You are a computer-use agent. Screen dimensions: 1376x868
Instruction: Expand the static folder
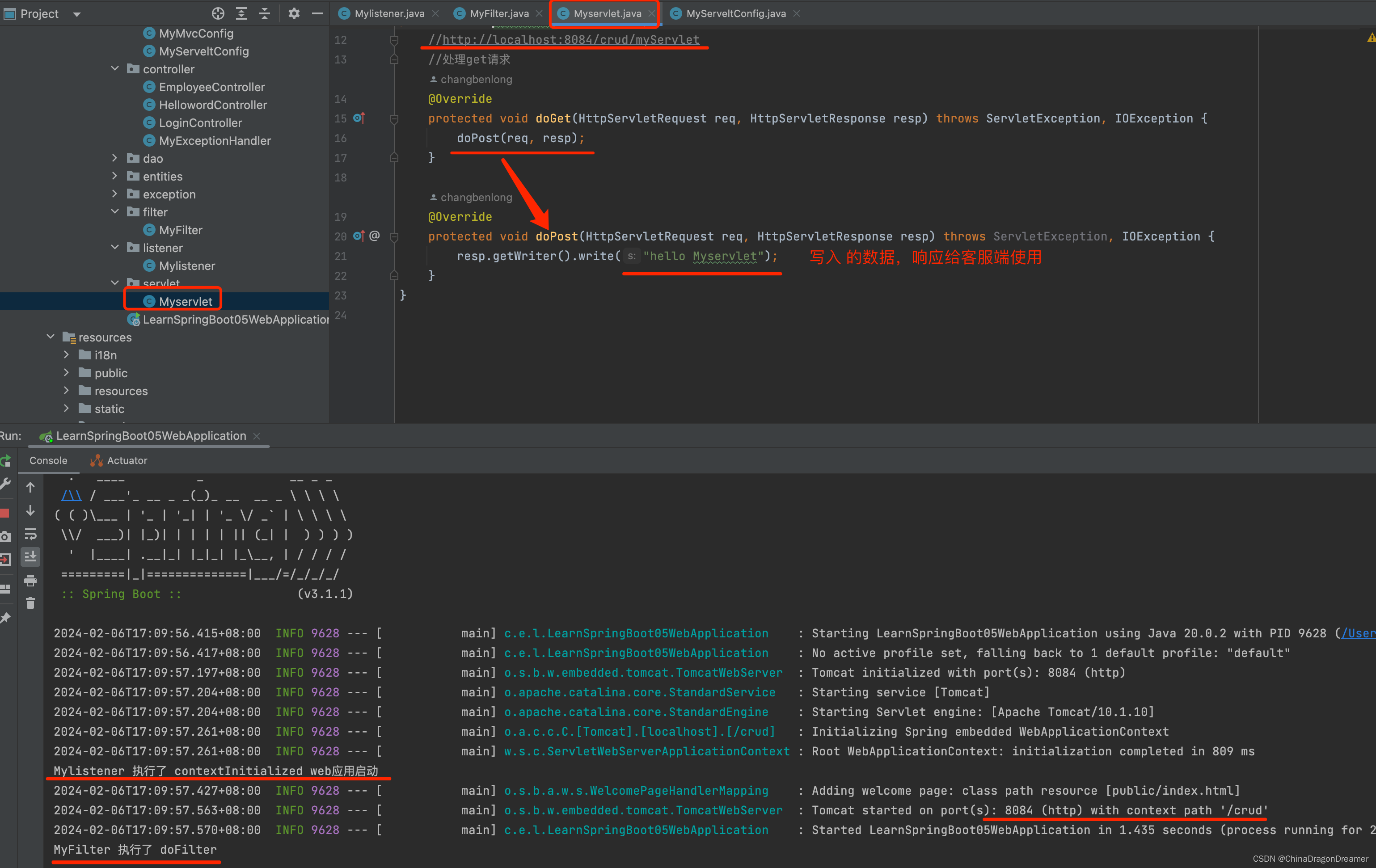pos(66,408)
